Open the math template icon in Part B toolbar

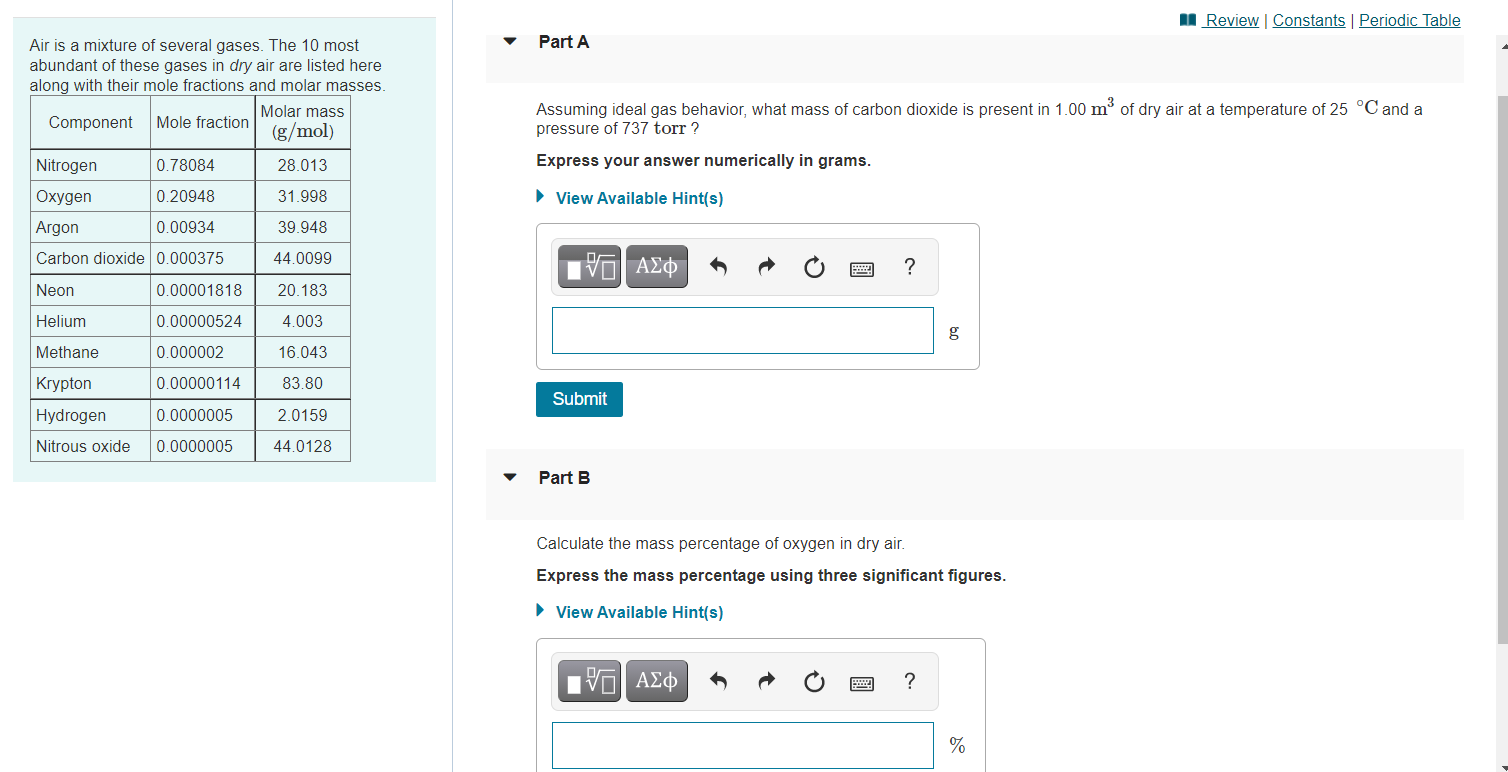tap(588, 680)
